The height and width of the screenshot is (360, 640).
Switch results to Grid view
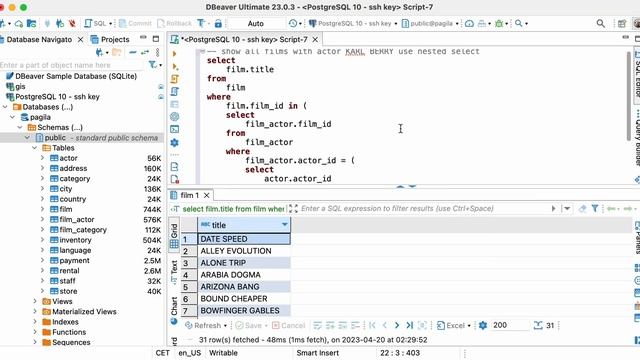coord(174,236)
